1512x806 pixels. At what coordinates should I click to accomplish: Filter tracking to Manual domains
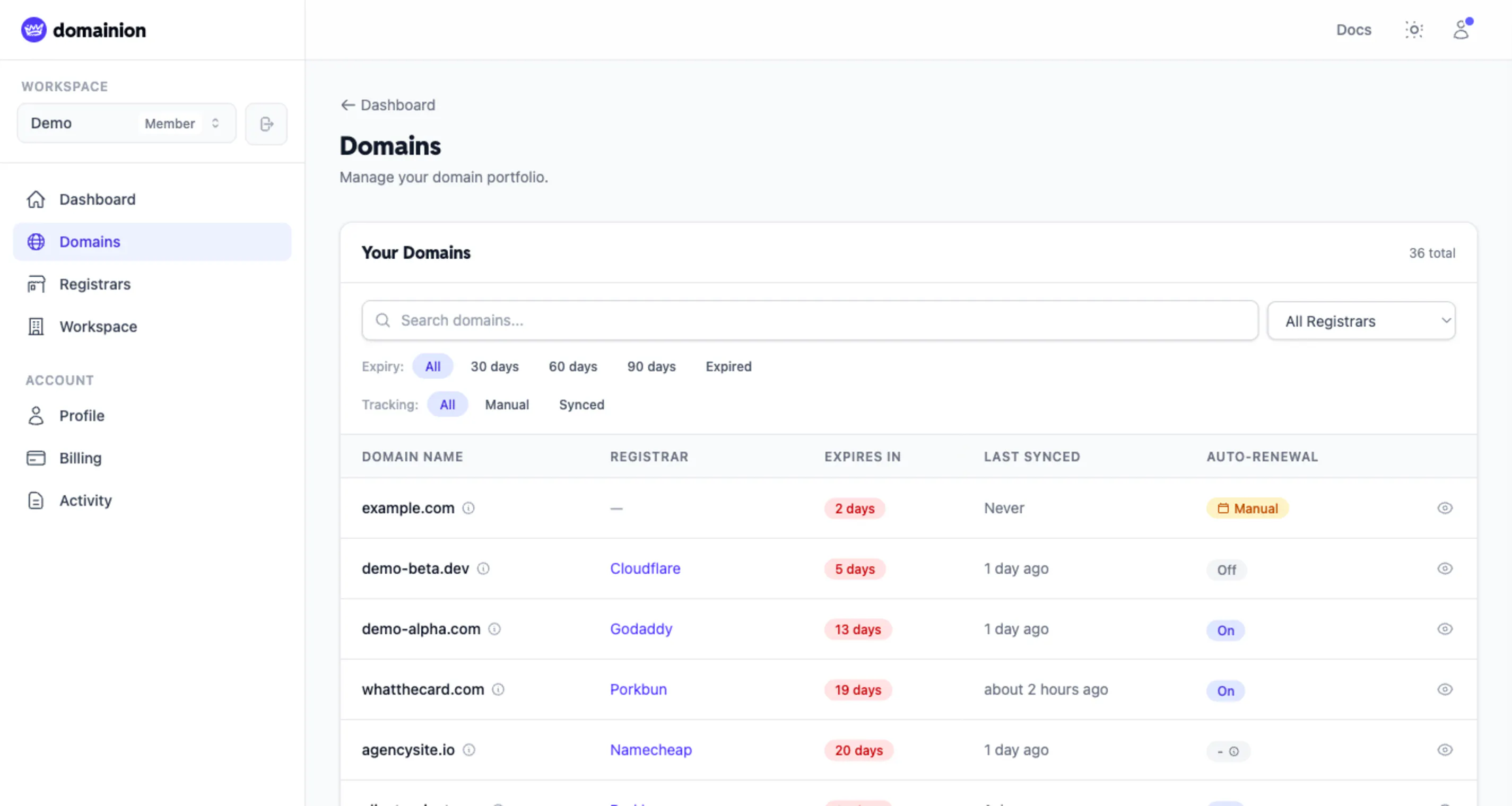[507, 405]
